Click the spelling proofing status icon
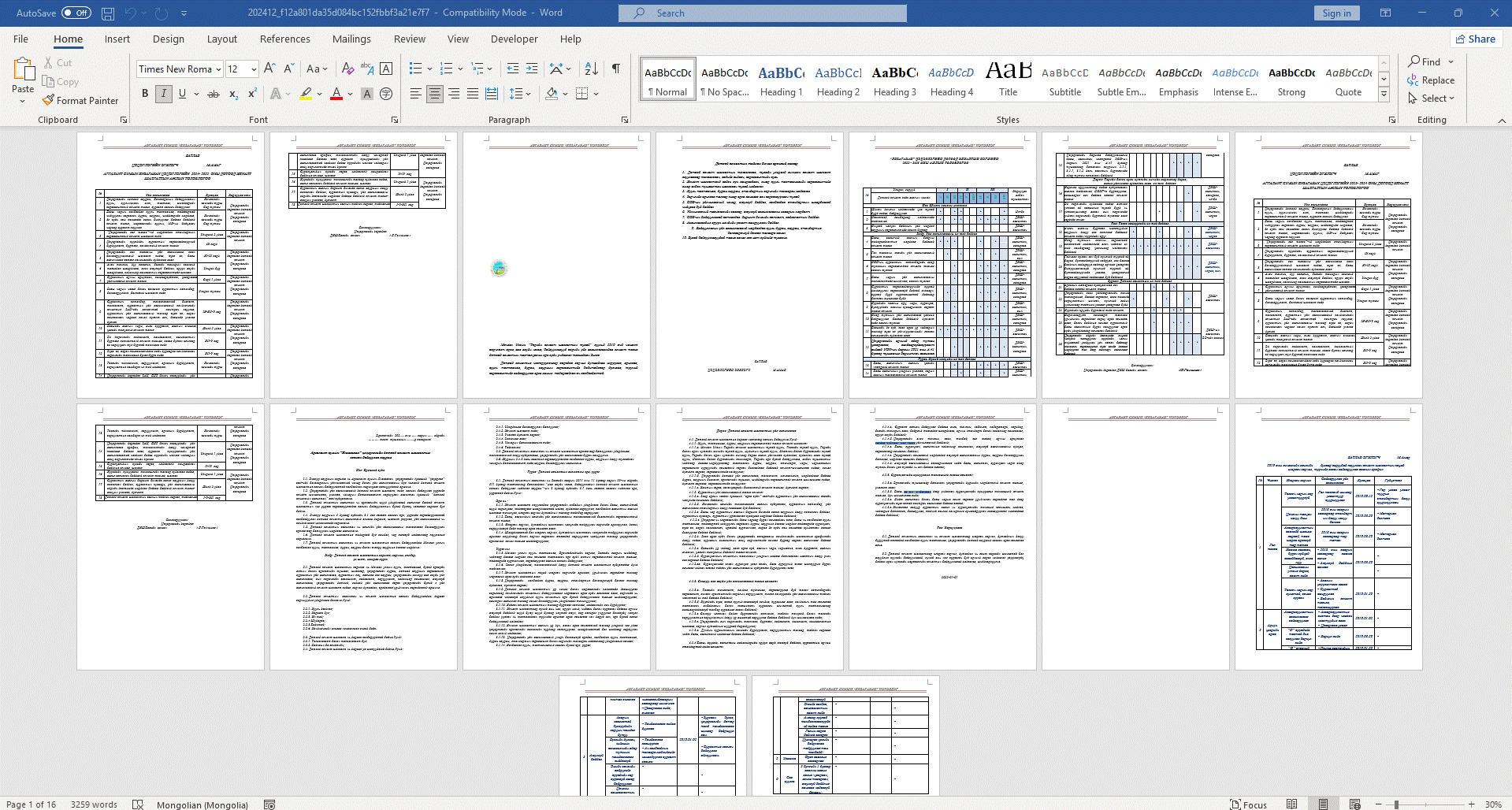The width and height of the screenshot is (1512, 810). point(138,804)
